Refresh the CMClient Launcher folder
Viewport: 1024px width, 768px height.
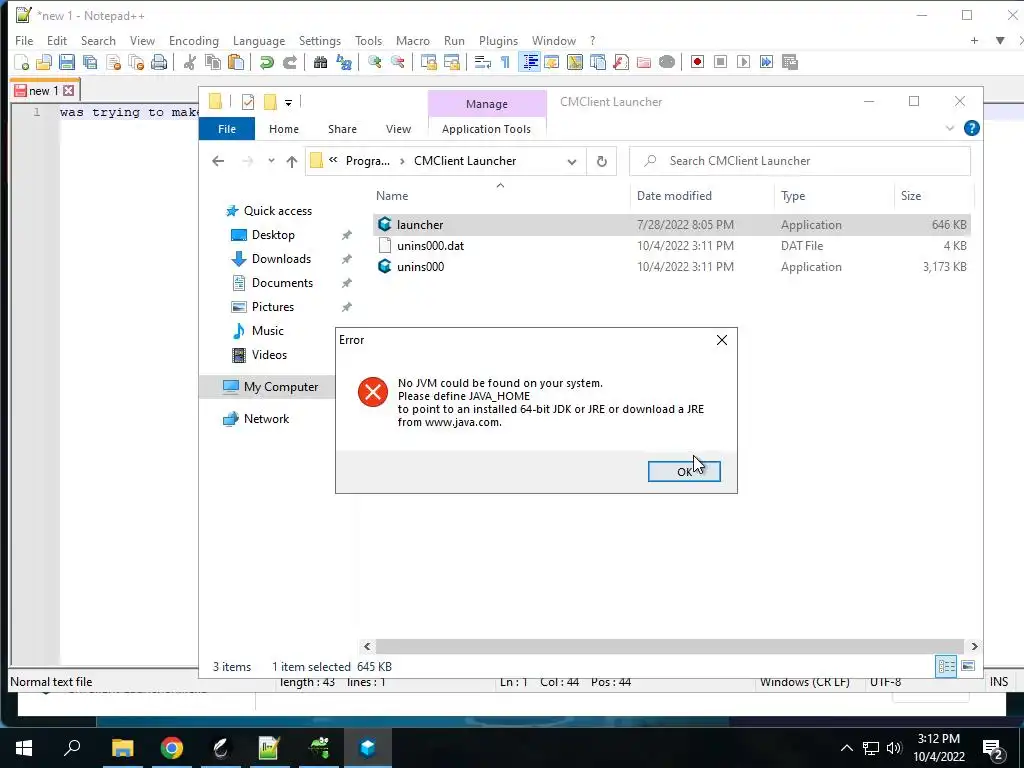pos(601,161)
